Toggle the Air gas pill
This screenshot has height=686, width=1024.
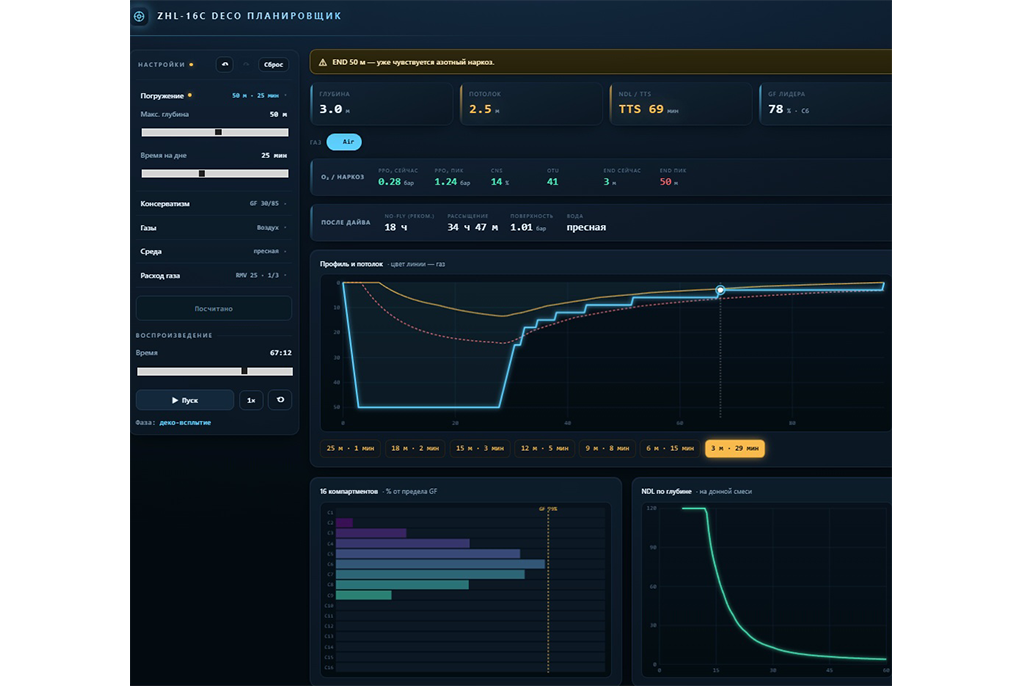[344, 142]
